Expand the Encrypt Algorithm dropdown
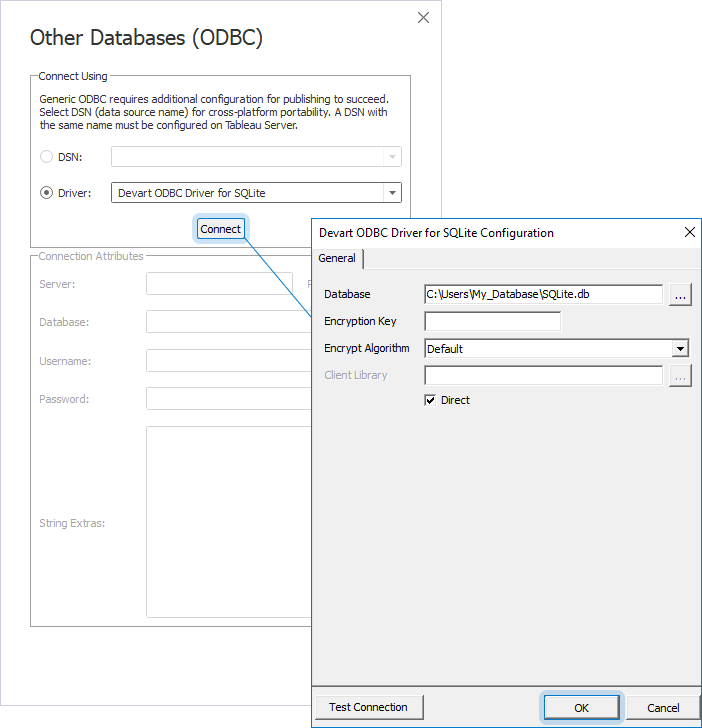This screenshot has width=702, height=728. 680,348
